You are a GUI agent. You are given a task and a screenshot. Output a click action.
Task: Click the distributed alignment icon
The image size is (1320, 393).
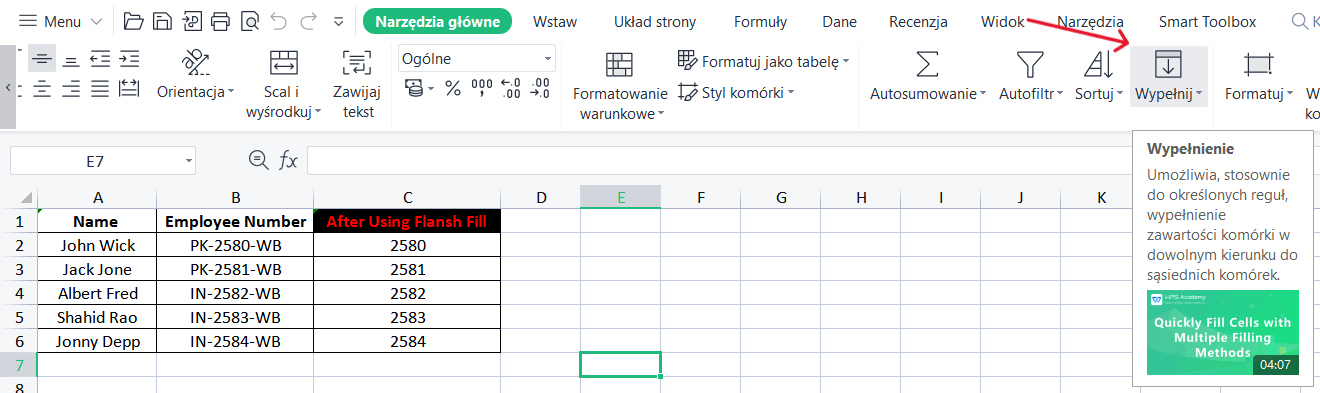[128, 89]
